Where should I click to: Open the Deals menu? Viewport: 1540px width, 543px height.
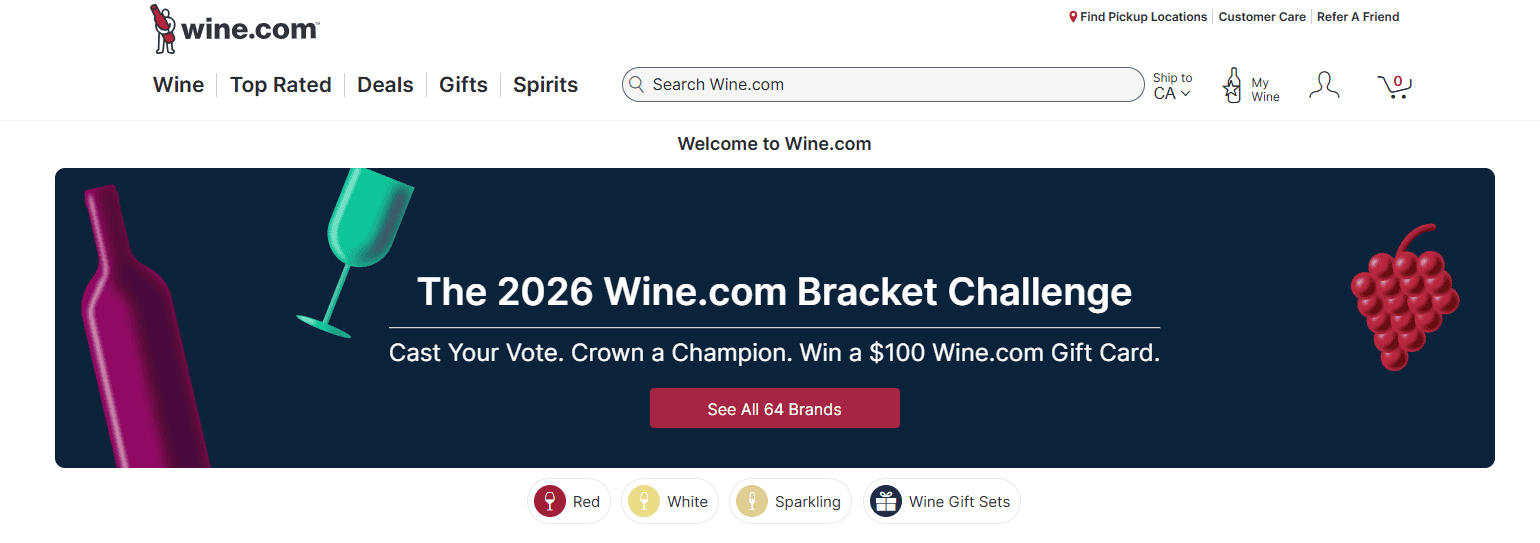tap(385, 85)
